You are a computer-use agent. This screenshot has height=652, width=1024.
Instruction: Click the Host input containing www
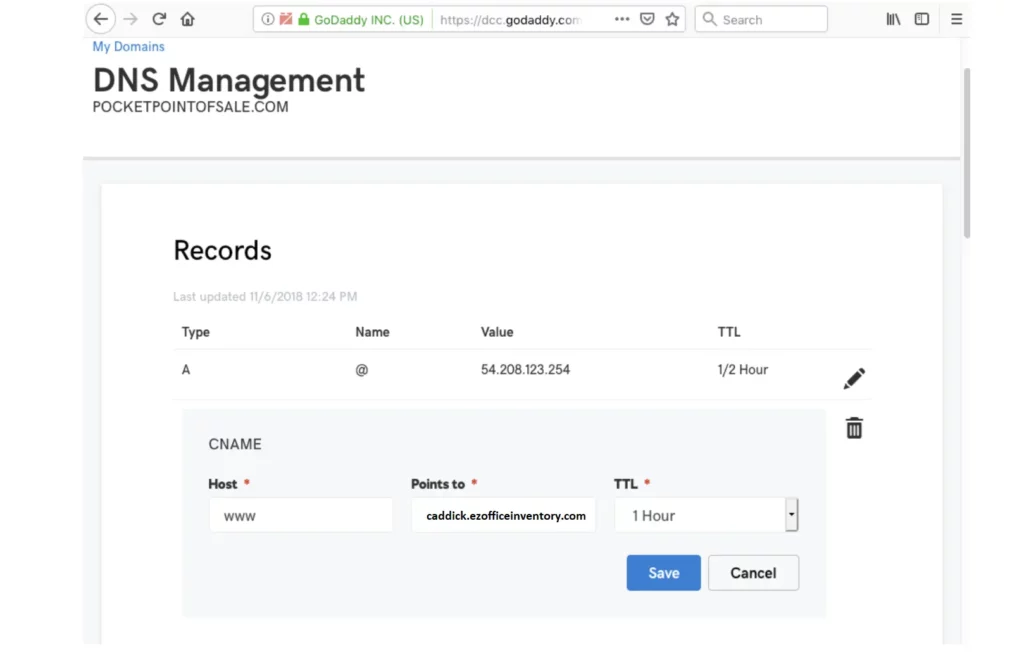(300, 514)
